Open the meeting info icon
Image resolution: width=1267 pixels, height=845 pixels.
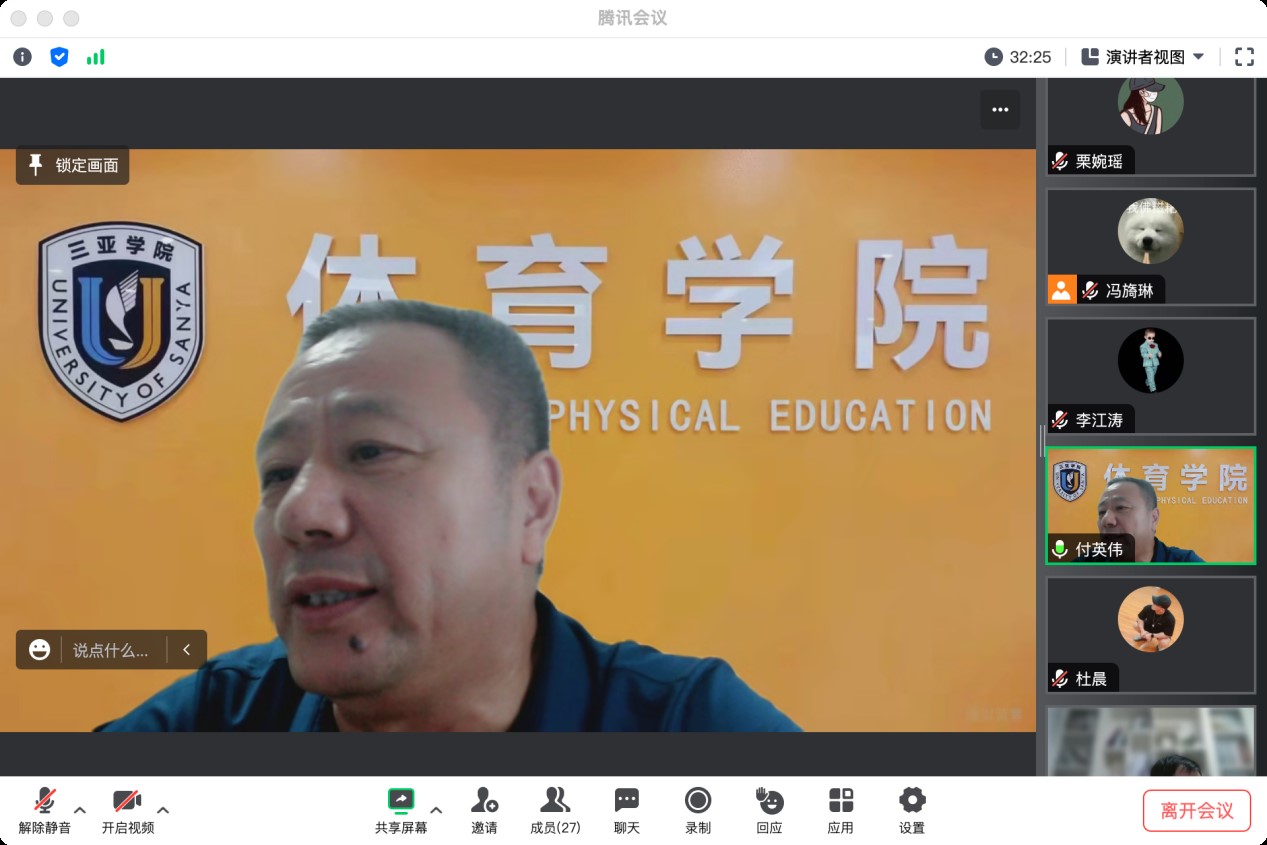point(22,57)
